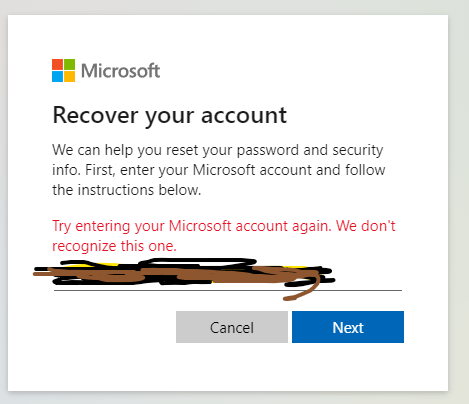
Task: Click the red "Try entering your Microsoft account again" error
Action: (224, 226)
